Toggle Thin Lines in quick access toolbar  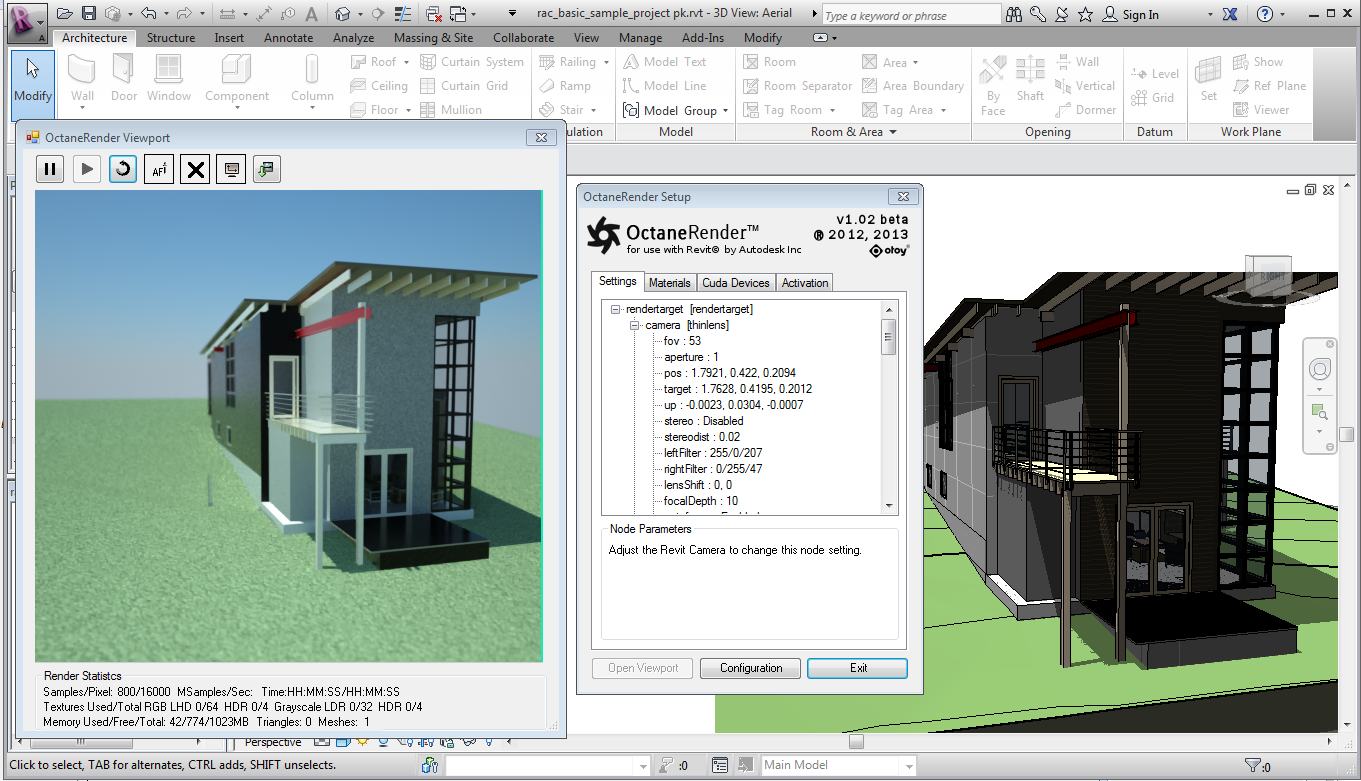tap(404, 14)
